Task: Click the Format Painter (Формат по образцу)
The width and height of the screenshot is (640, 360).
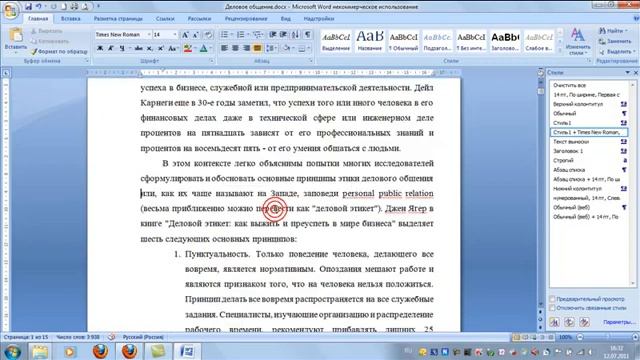Action: click(x=59, y=51)
